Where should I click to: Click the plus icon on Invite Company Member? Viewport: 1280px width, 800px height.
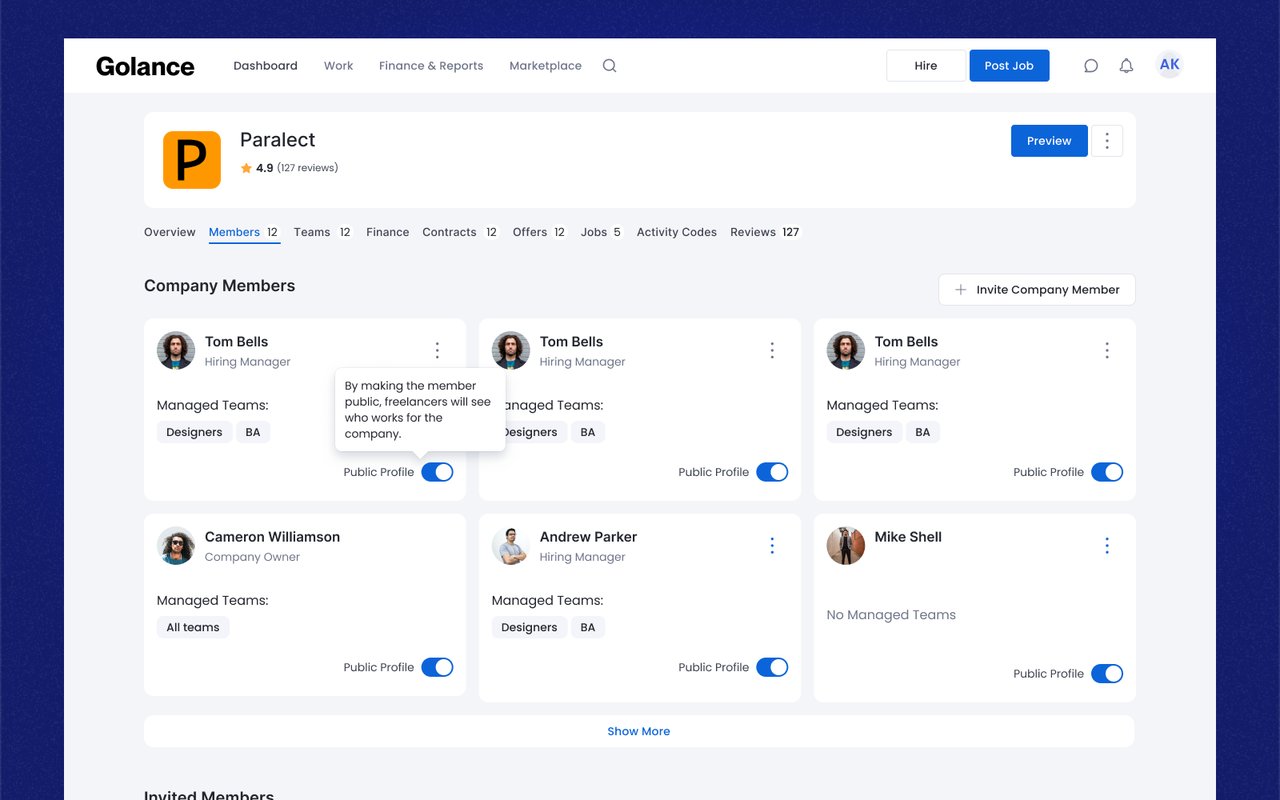point(961,290)
